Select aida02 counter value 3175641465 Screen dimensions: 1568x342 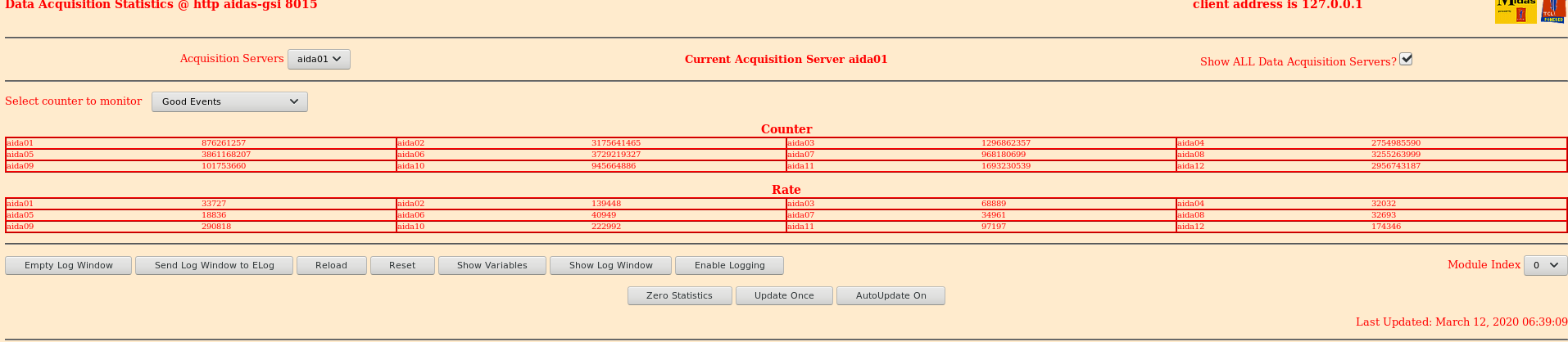[616, 143]
